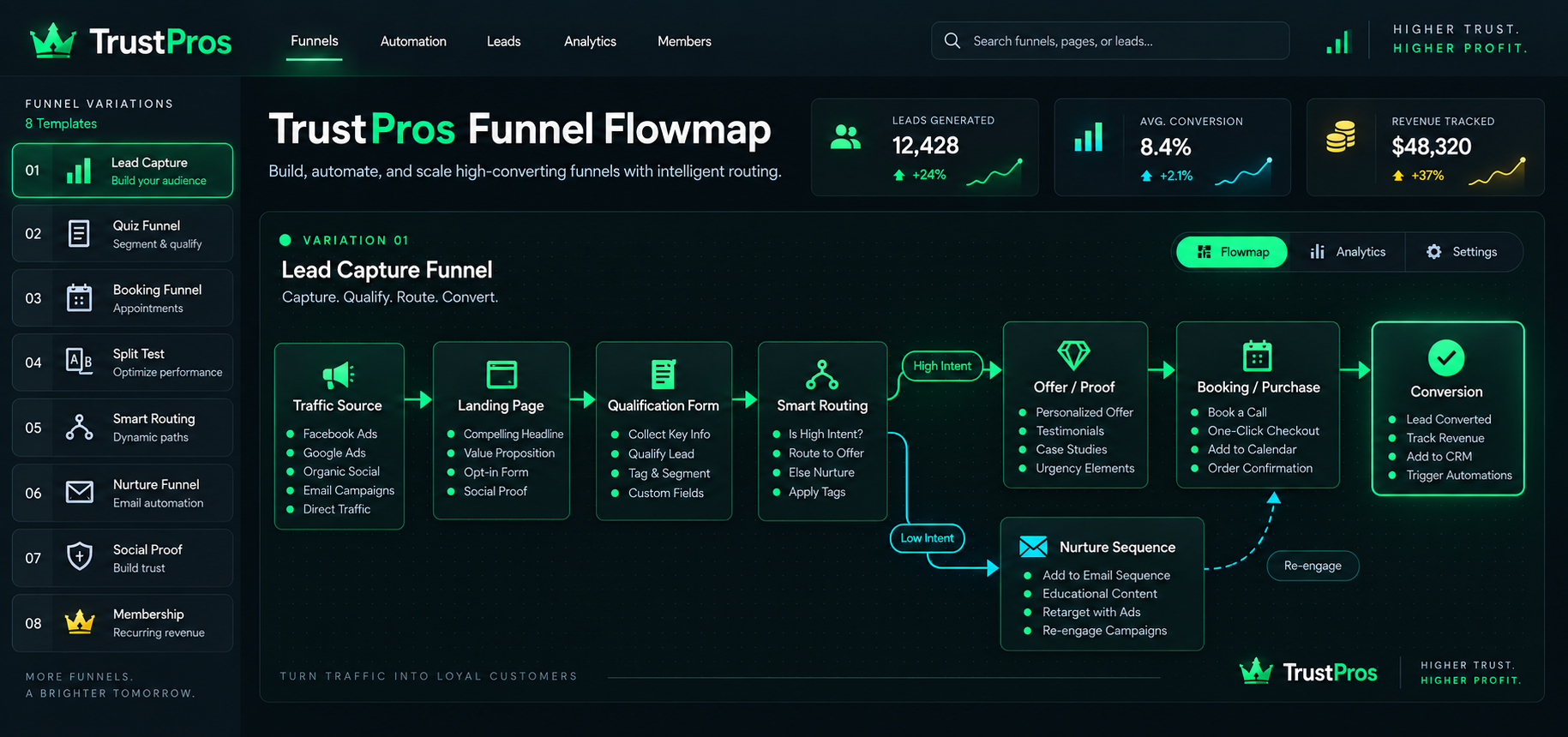Click the green signal bars icon in header
This screenshot has height=737, width=1568.
click(x=1337, y=42)
